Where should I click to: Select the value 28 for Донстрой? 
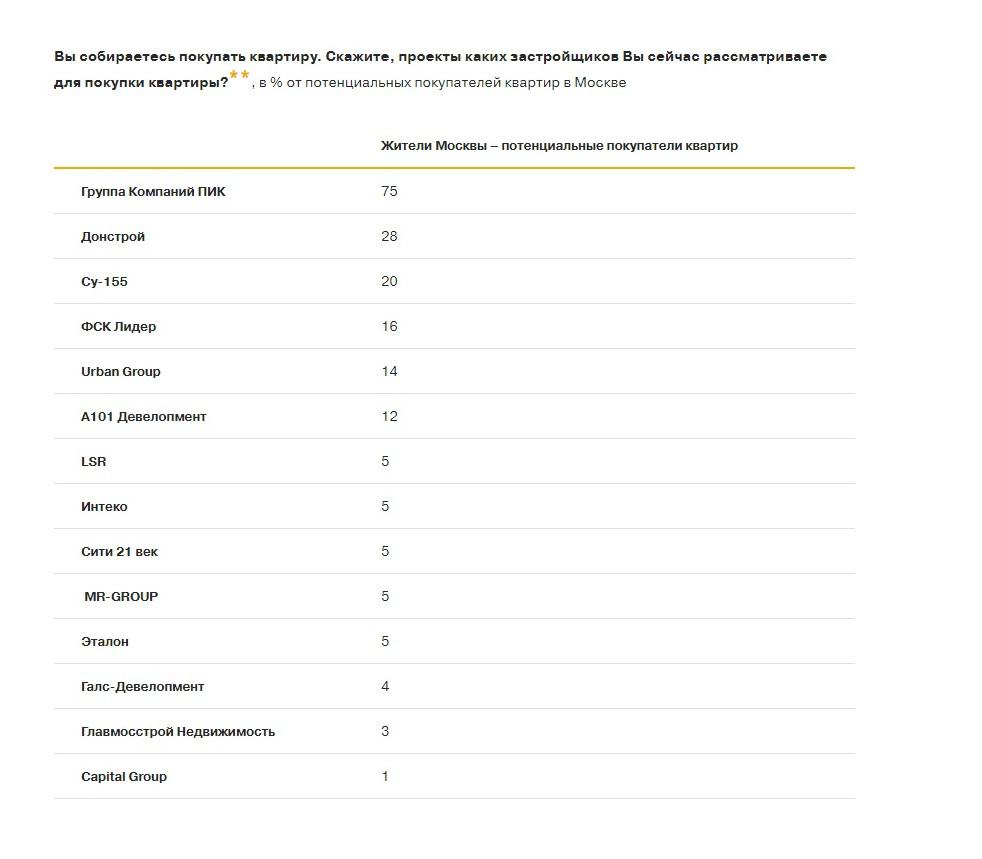tap(389, 237)
